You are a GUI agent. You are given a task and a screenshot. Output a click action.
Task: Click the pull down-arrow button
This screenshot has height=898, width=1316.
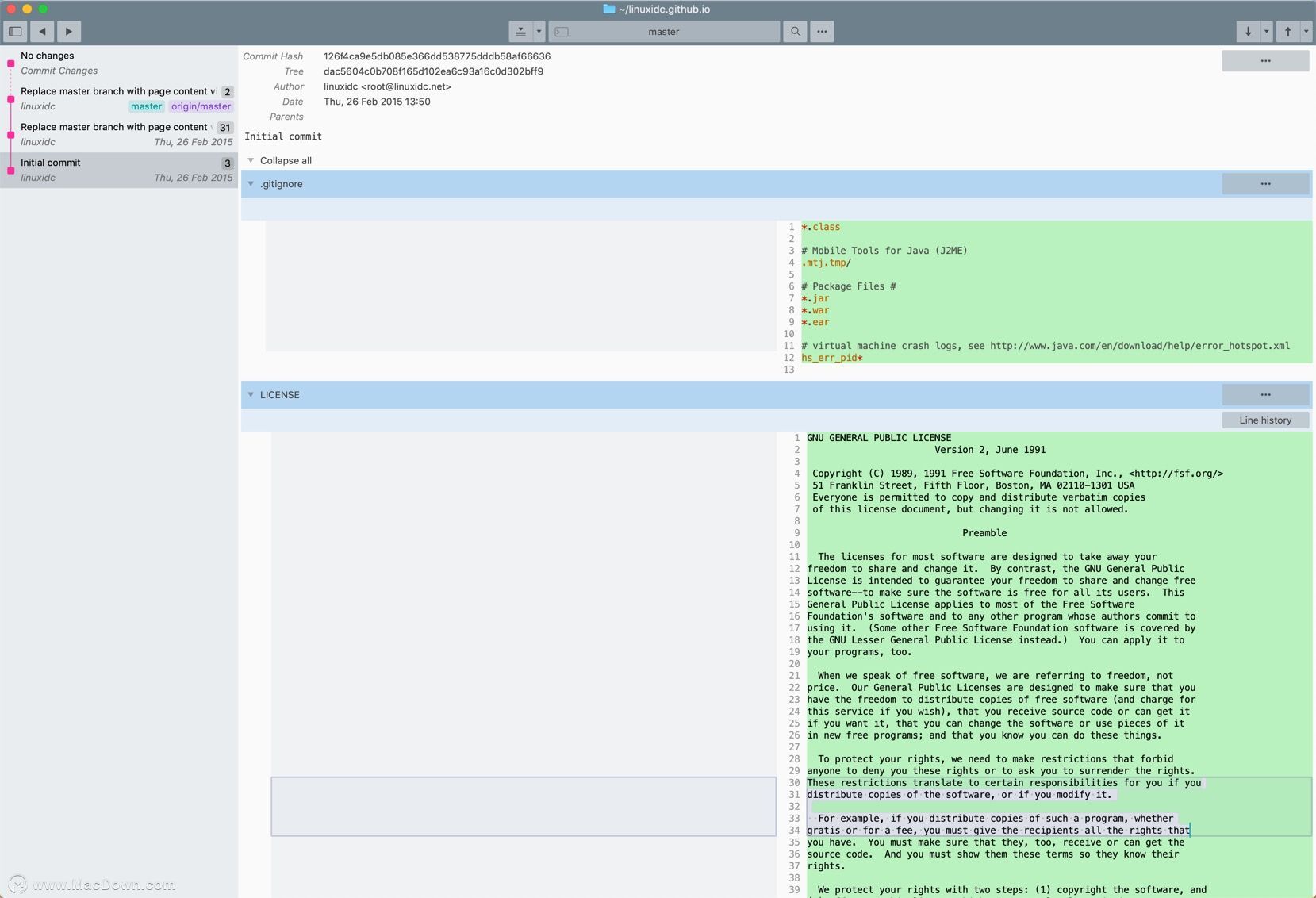pos(1248,32)
